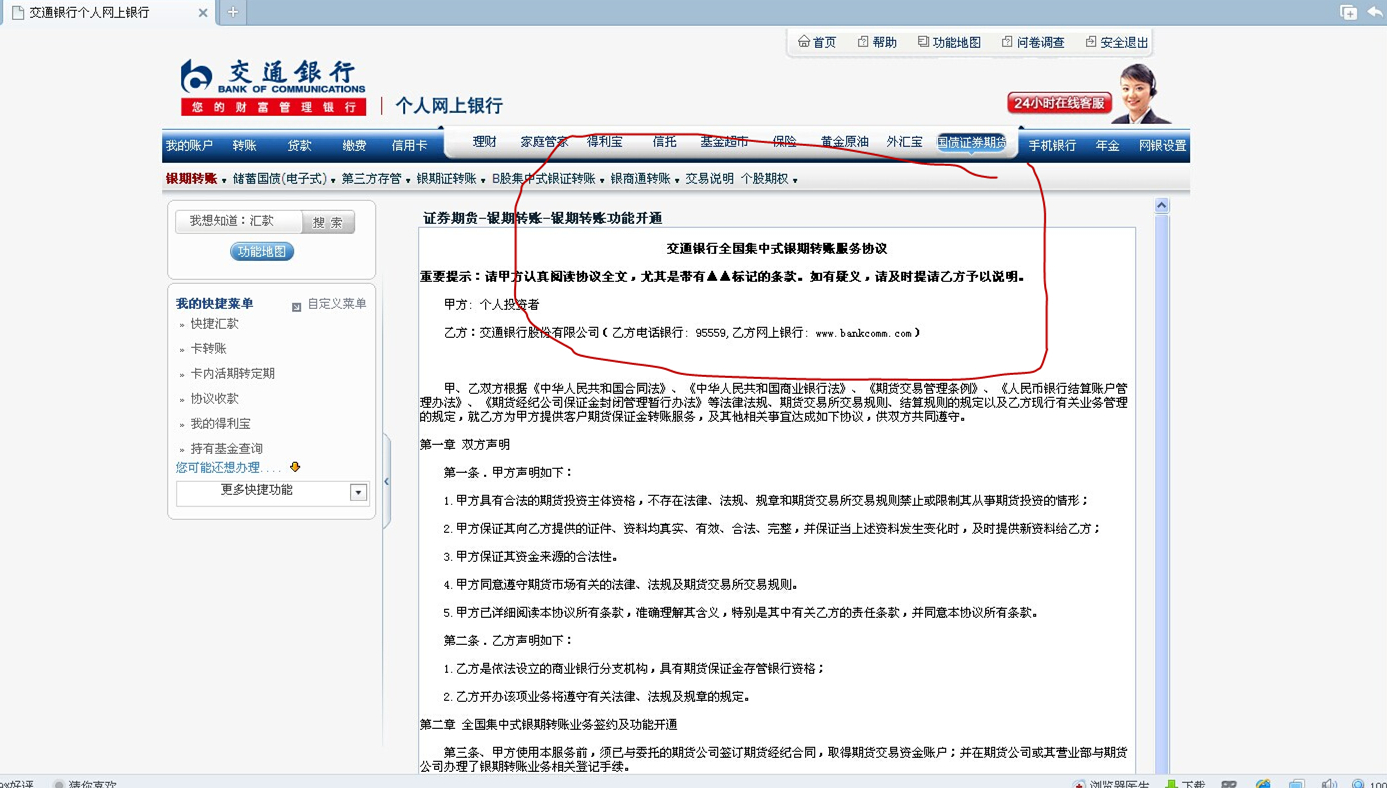1387x788 pixels.
Task: Select the 基金超市 navigation tab
Action: [724, 142]
